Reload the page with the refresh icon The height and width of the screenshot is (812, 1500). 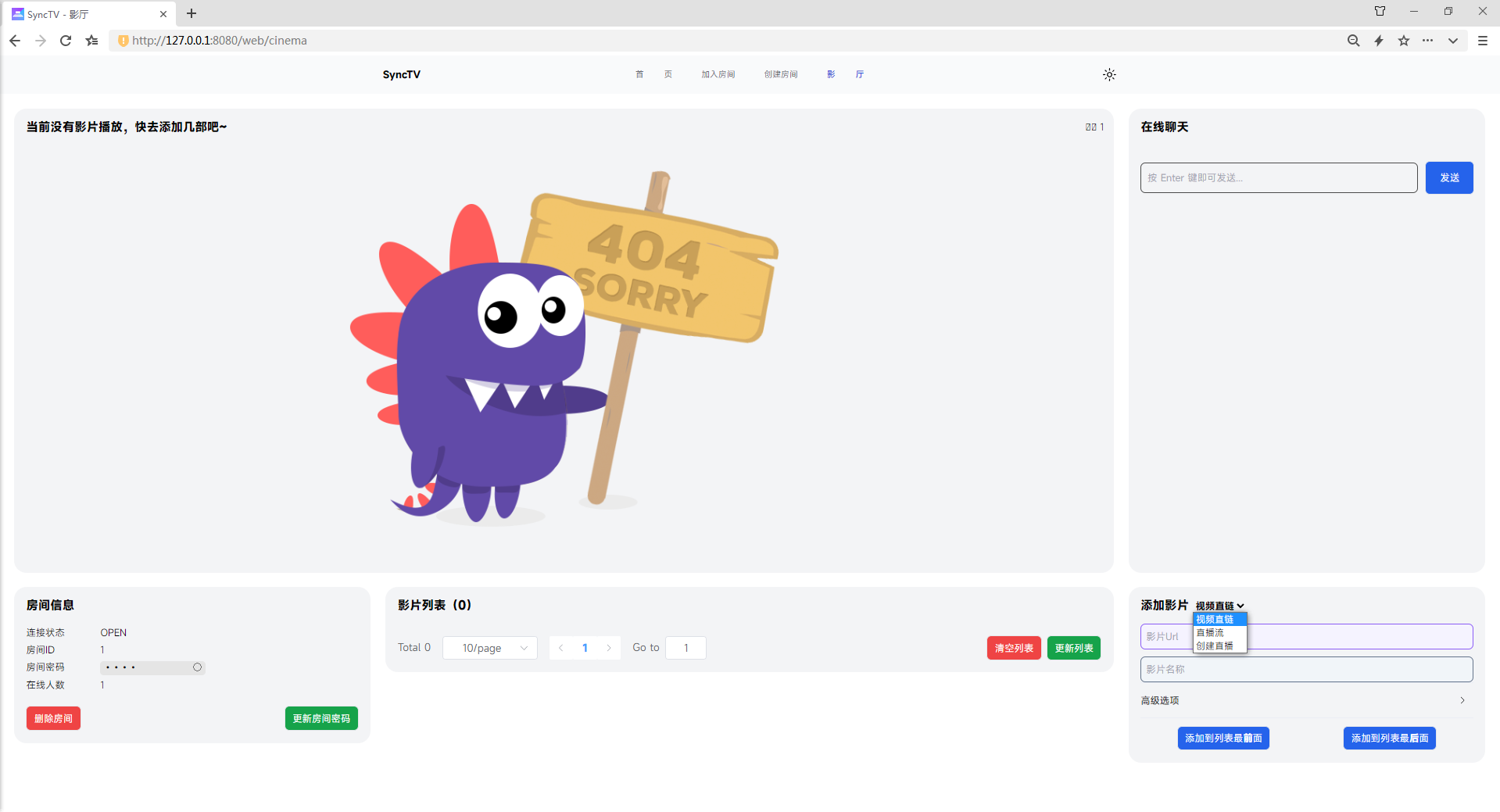pyautogui.click(x=66, y=41)
